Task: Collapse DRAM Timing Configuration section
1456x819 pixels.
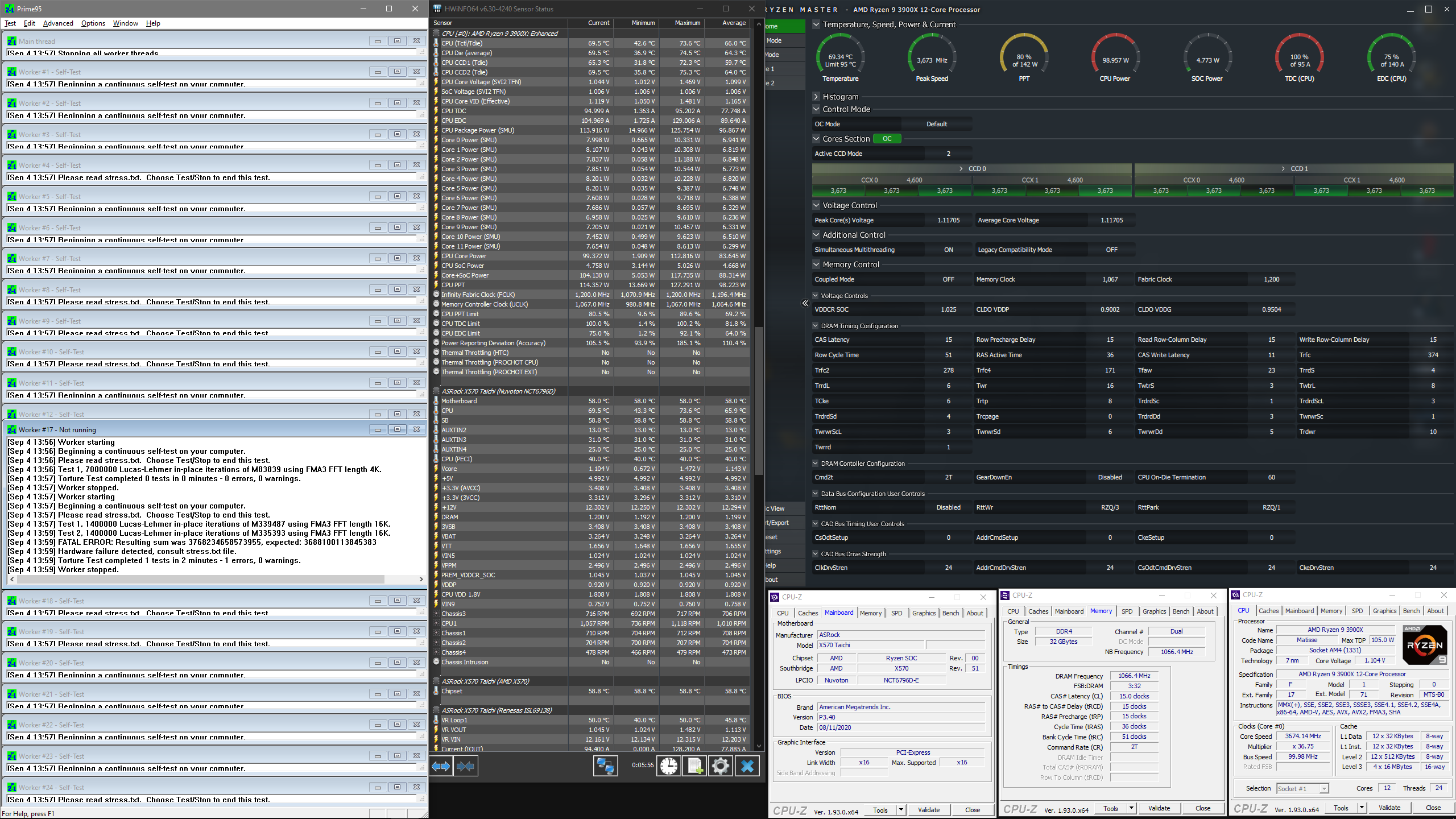Action: tap(816, 326)
